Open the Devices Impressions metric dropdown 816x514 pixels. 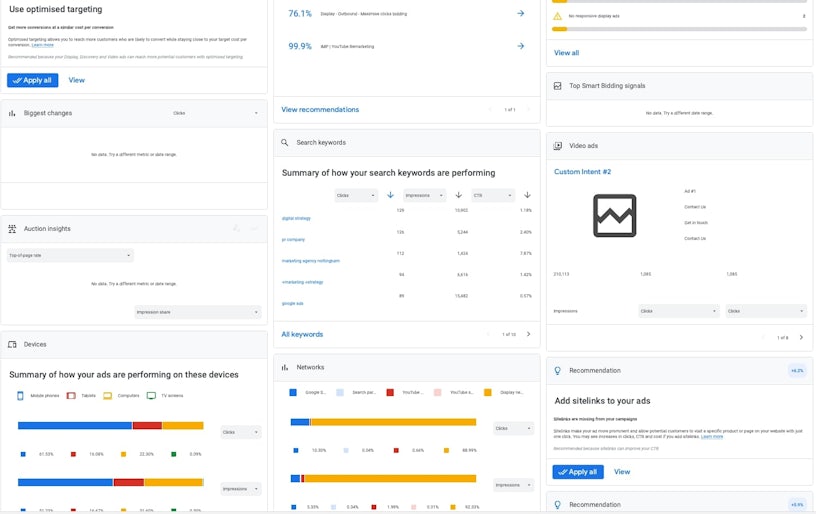(x=241, y=489)
